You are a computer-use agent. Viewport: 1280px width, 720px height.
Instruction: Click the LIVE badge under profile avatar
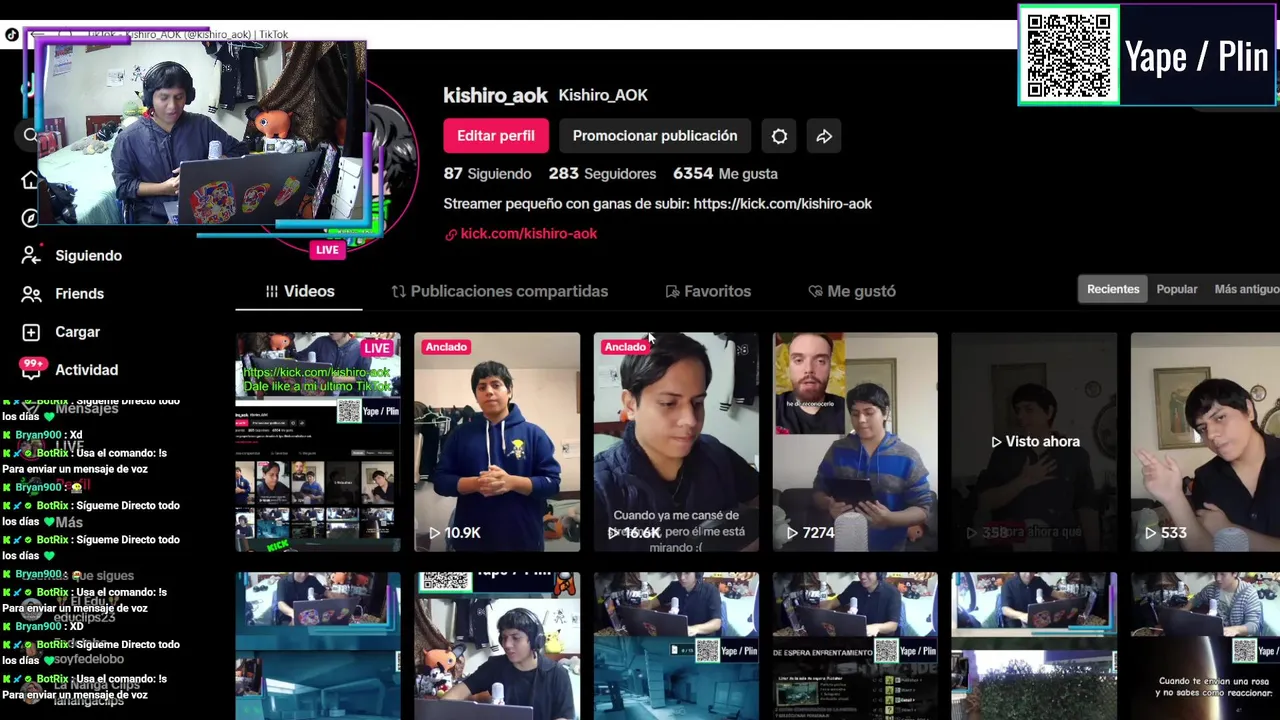coord(327,250)
